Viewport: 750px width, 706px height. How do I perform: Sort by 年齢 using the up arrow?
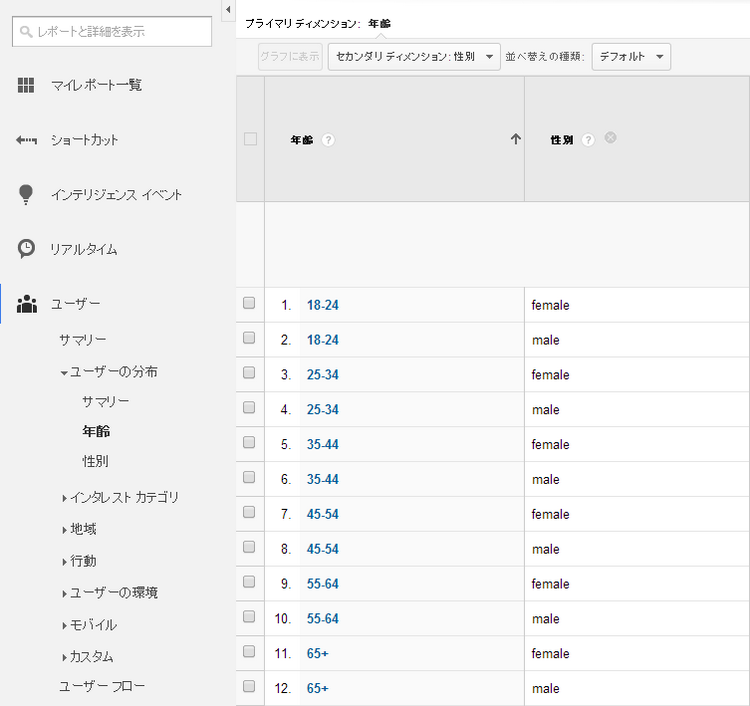coord(515,139)
